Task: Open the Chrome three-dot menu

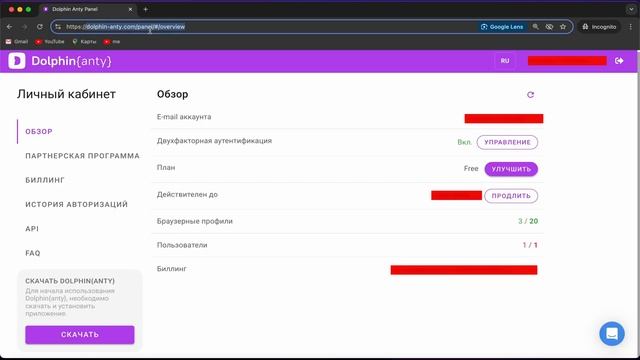Action: (631, 27)
